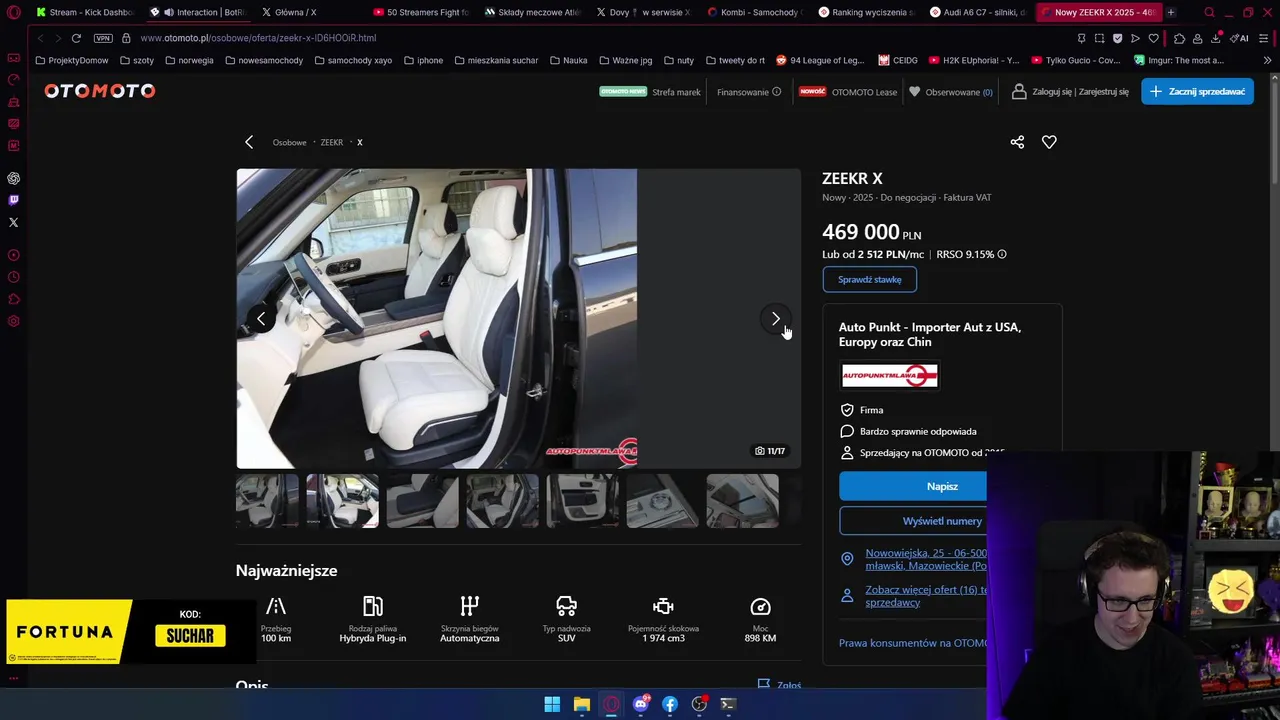Search open tabs with the magnifier icon

[1209, 12]
